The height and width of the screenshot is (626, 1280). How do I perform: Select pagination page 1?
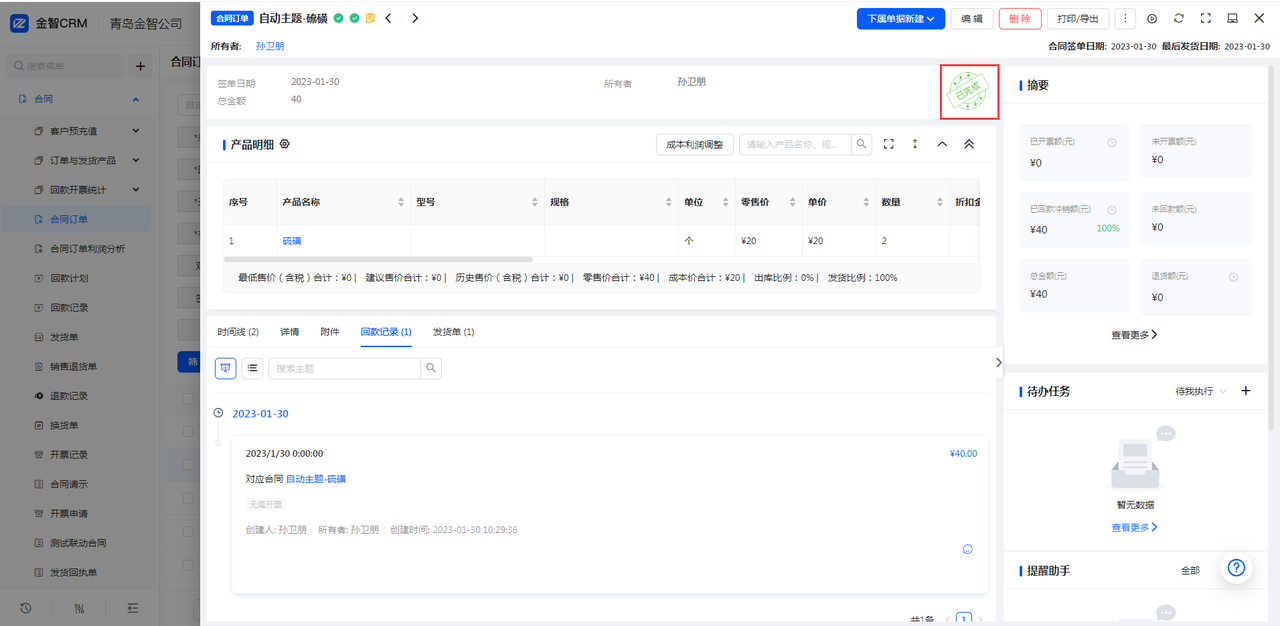pos(964,620)
